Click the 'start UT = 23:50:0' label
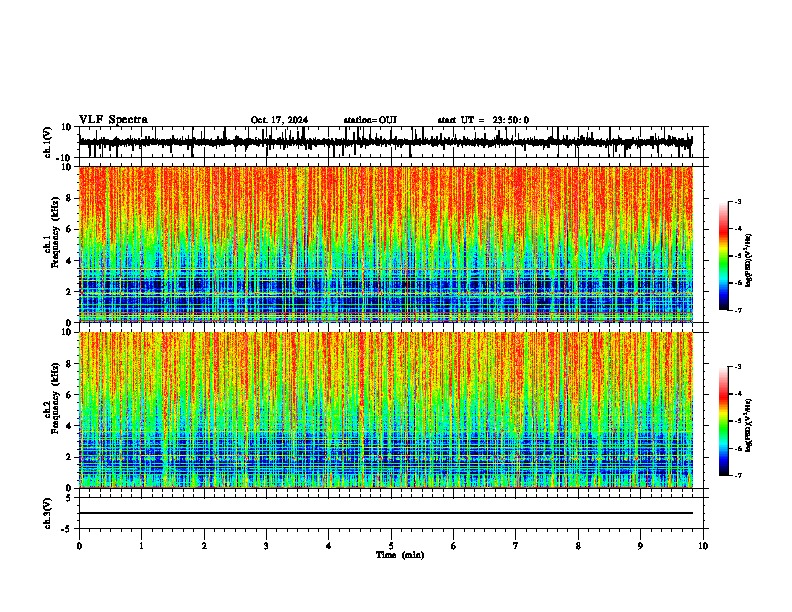This screenshot has height=612, width=792. tap(483, 120)
